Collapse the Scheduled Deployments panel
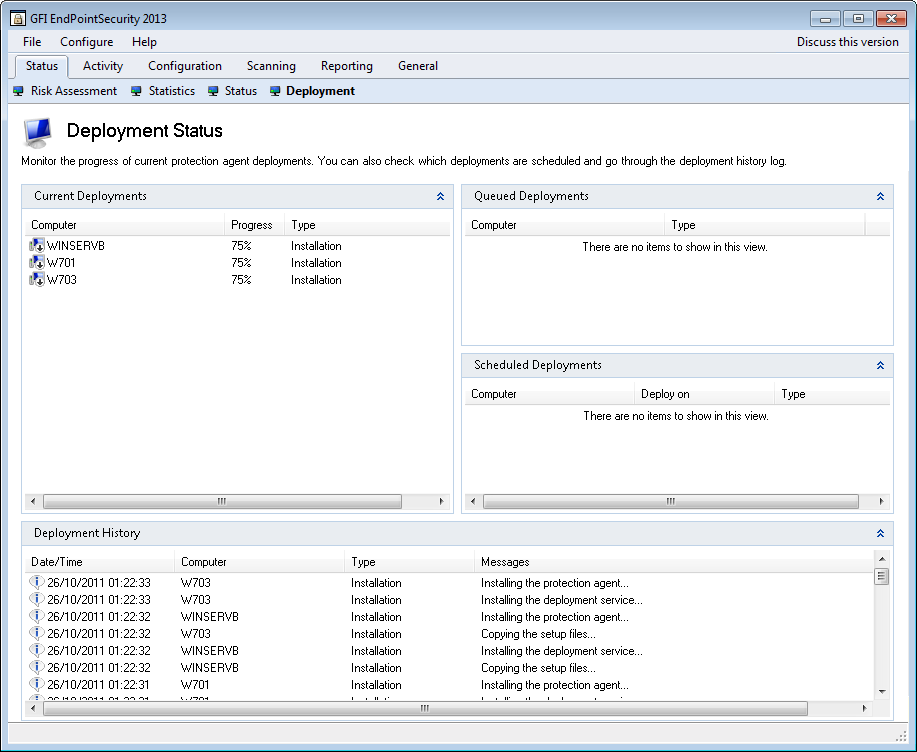Viewport: 917px width, 752px height. 880,366
